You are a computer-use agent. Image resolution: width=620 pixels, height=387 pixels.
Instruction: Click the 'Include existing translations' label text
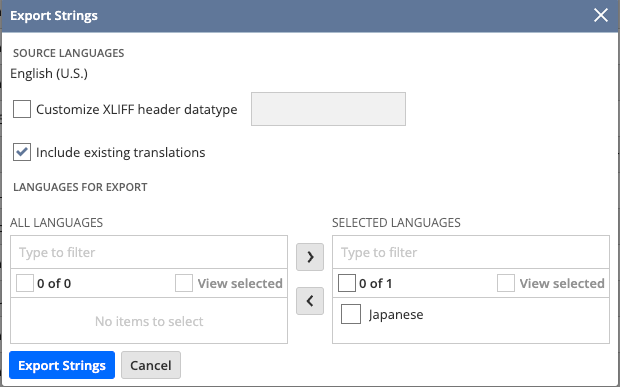click(121, 153)
